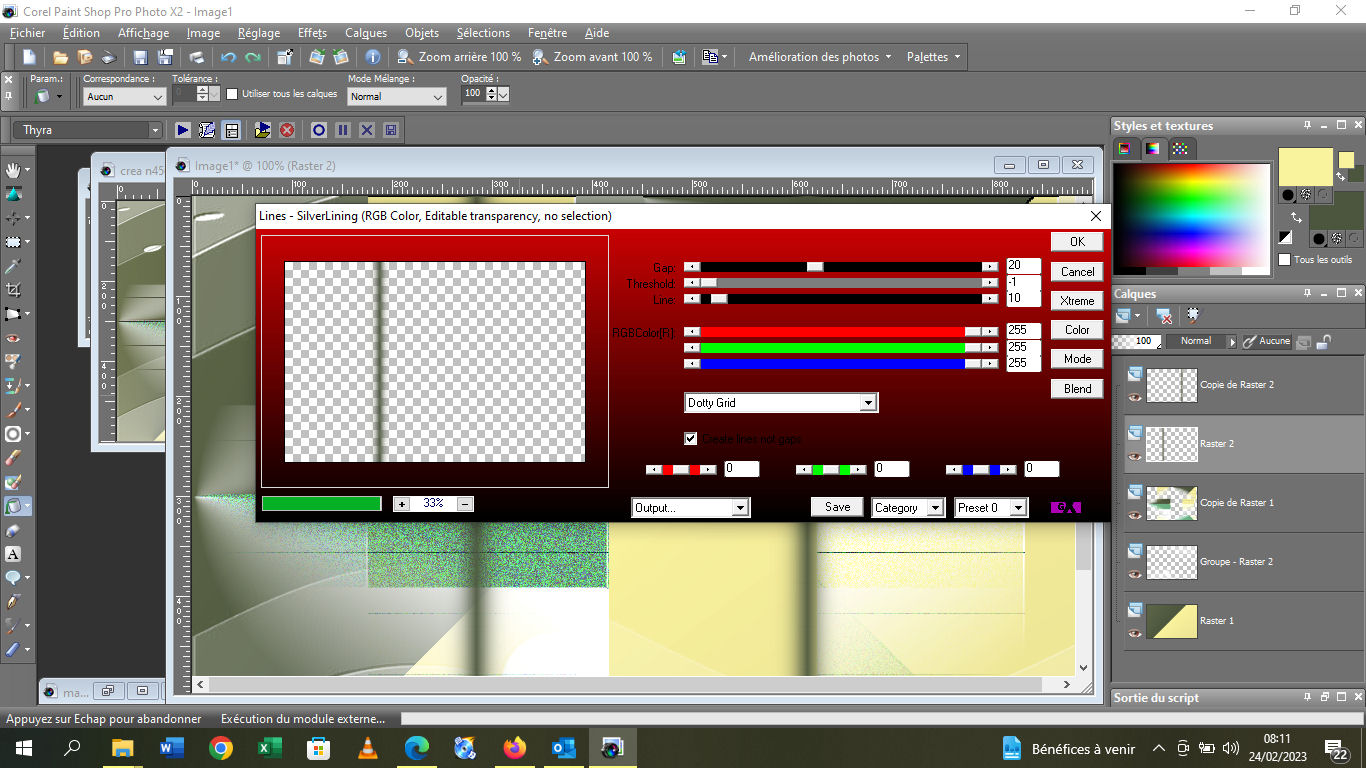Click the Redo arrow icon

(x=253, y=57)
